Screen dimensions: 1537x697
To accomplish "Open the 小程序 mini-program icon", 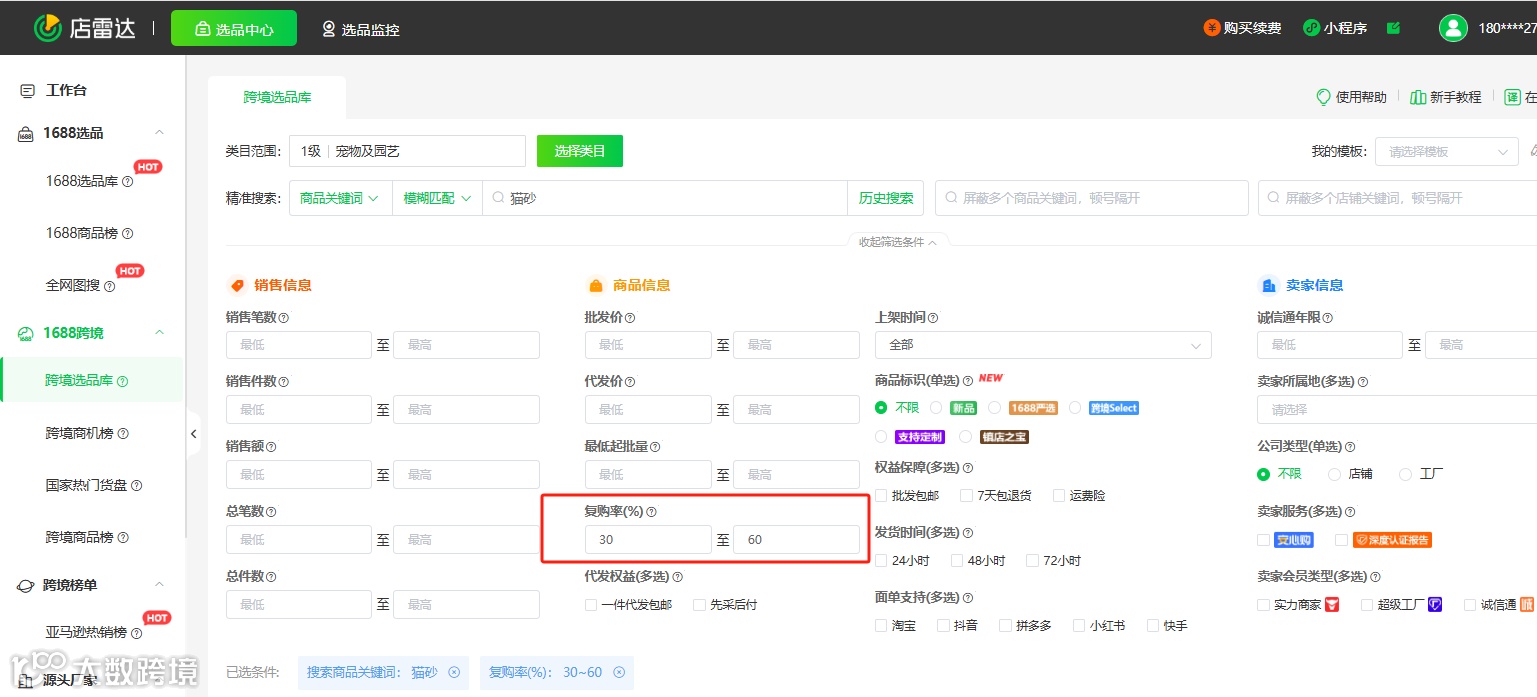I will point(1311,28).
